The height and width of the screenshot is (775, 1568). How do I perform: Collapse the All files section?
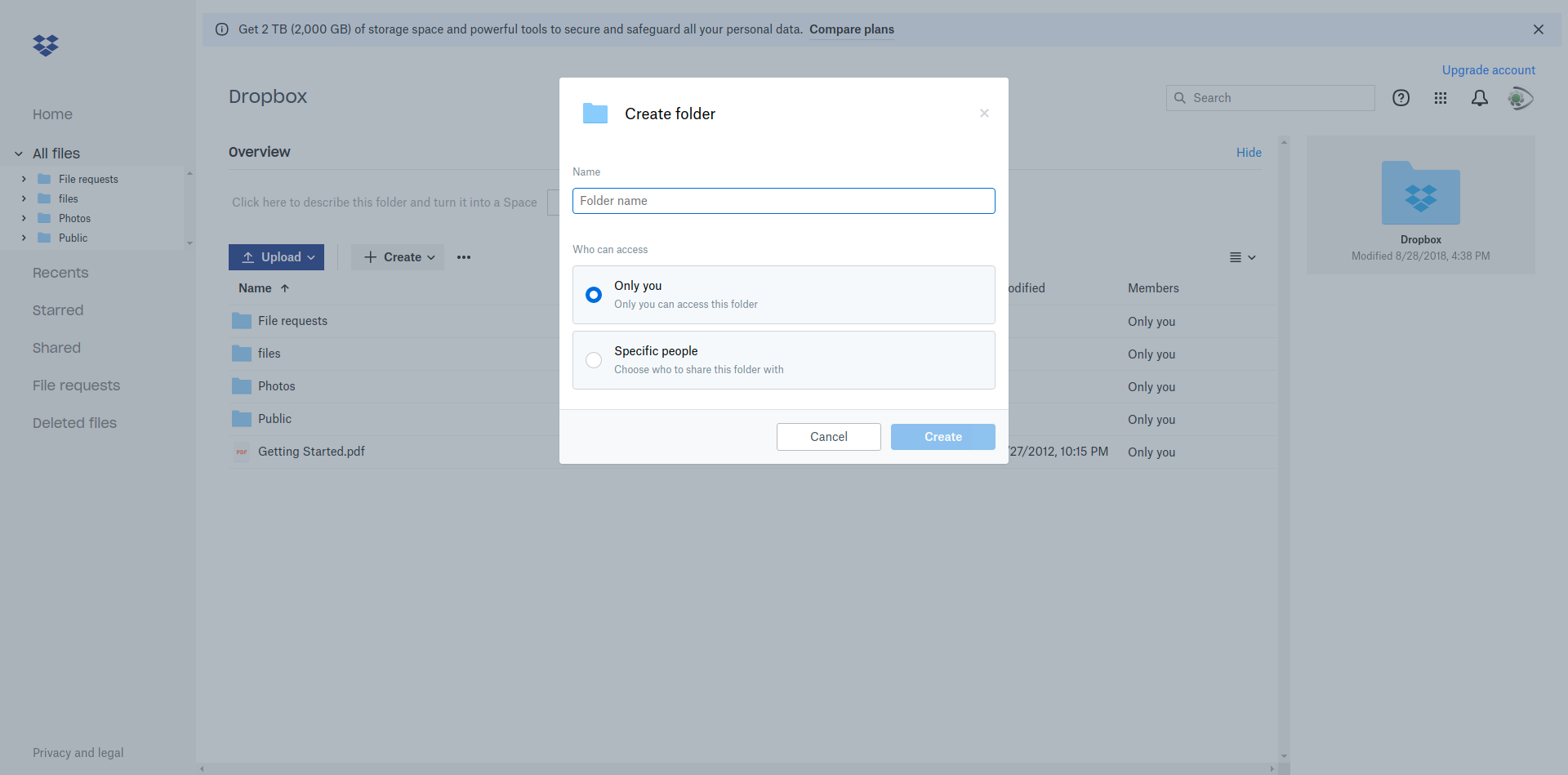(x=19, y=154)
